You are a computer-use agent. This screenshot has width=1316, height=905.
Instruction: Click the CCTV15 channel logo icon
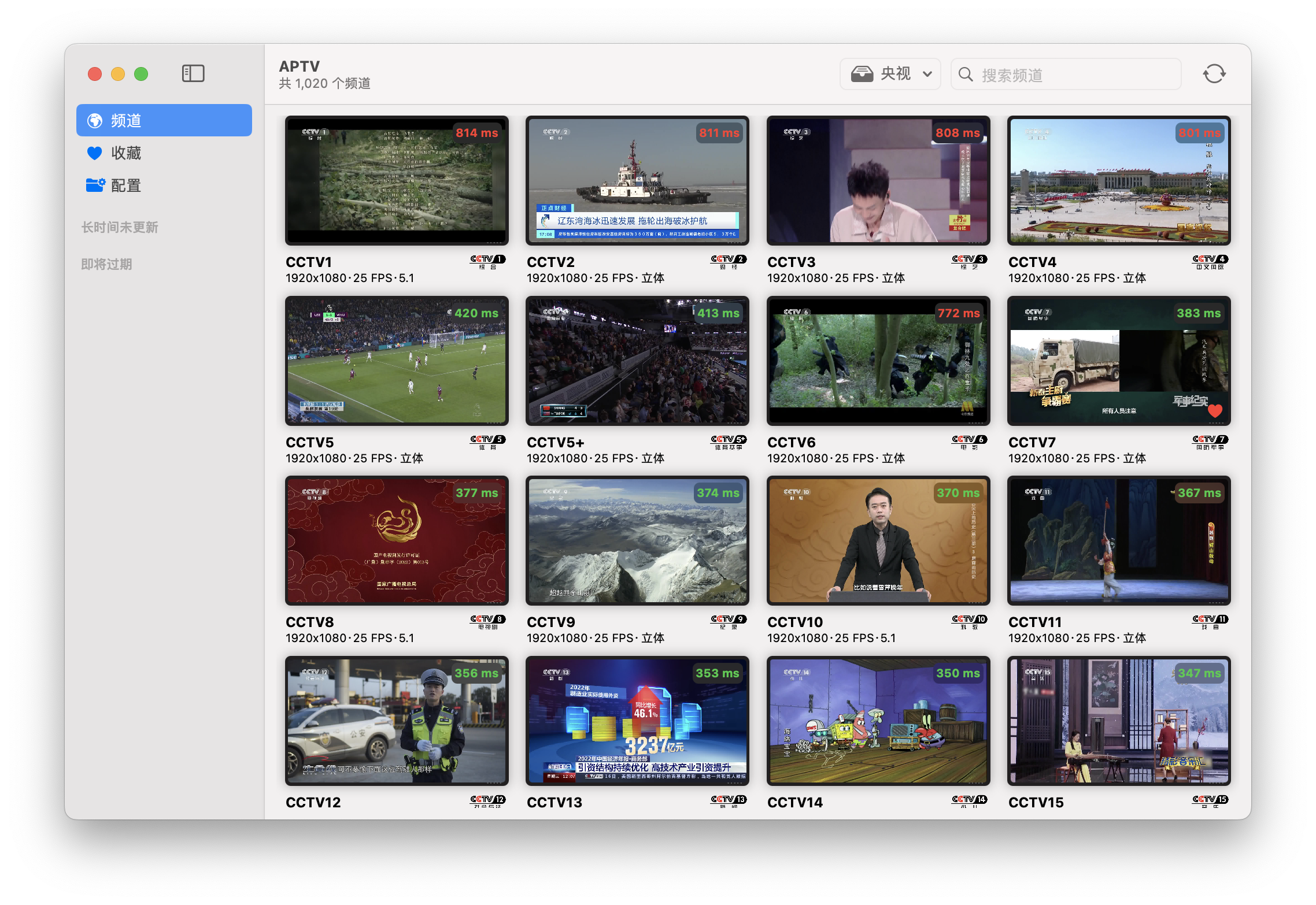tap(1210, 802)
